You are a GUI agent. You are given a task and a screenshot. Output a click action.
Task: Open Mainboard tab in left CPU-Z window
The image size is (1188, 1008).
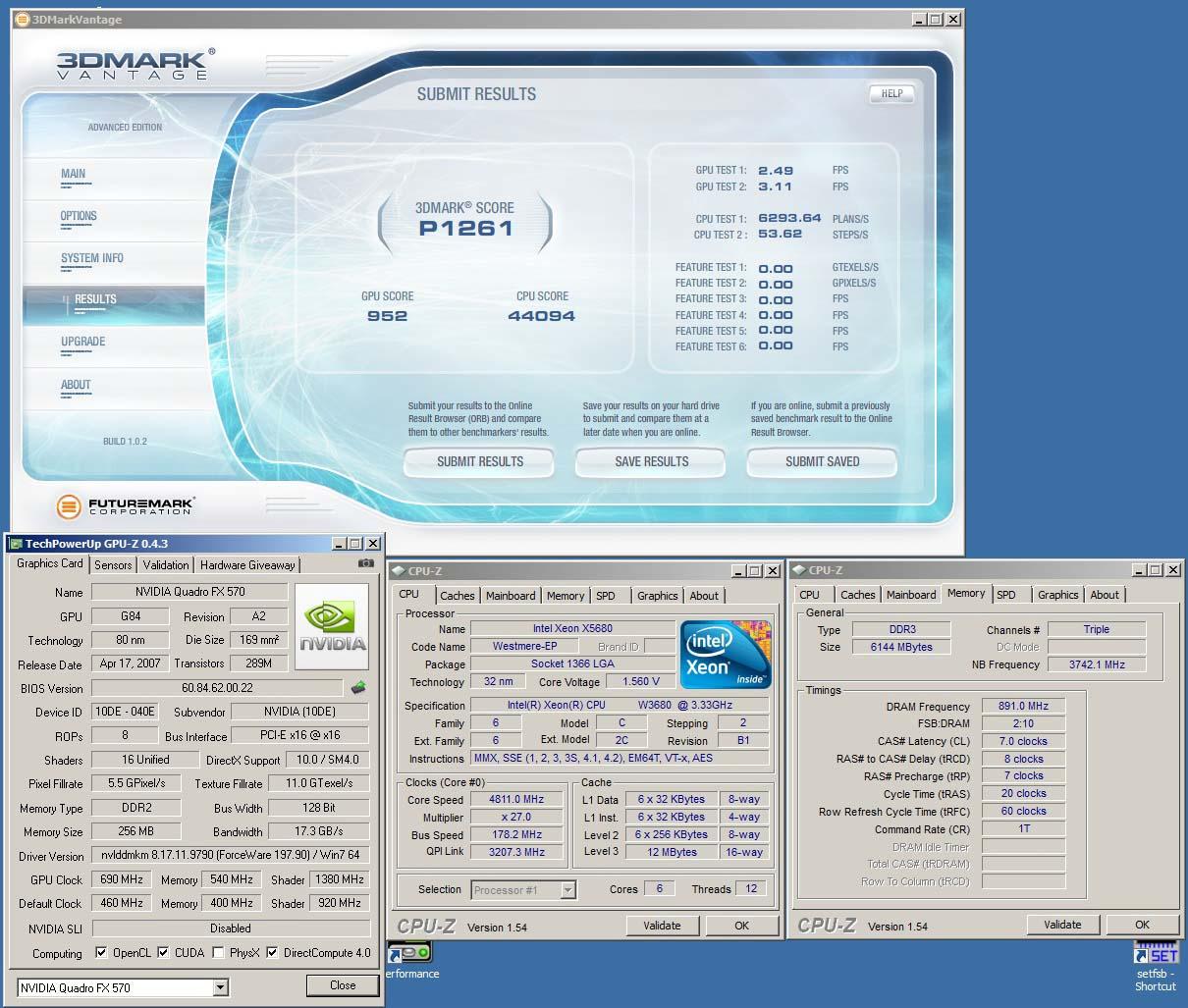coord(512,596)
